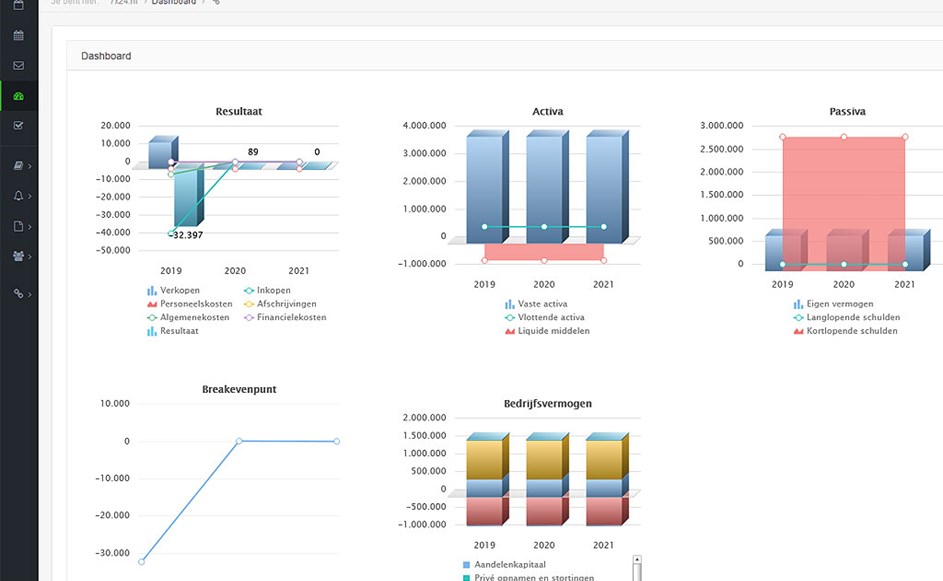Click the Resultaat chart title
Screen dimensions: 943x581
coord(239,111)
